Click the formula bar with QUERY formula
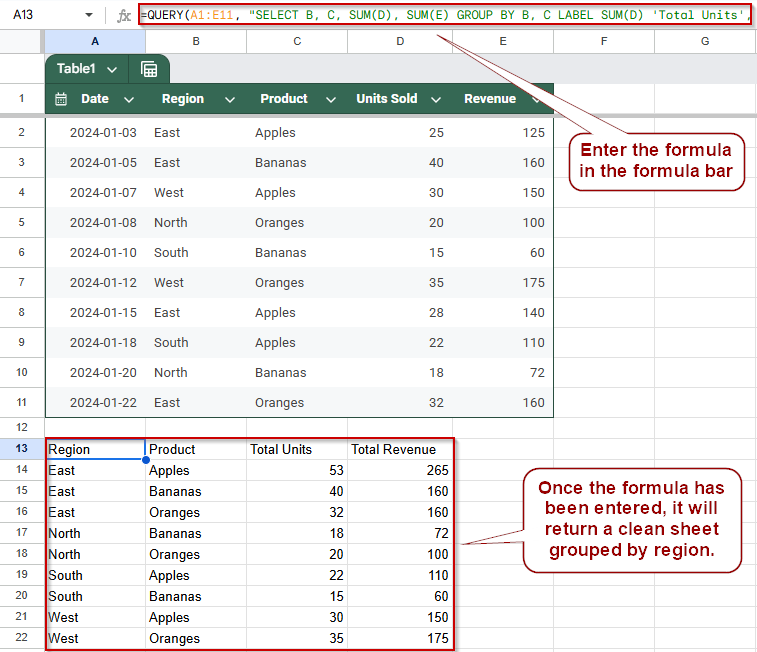This screenshot has width=757, height=652. (445, 15)
